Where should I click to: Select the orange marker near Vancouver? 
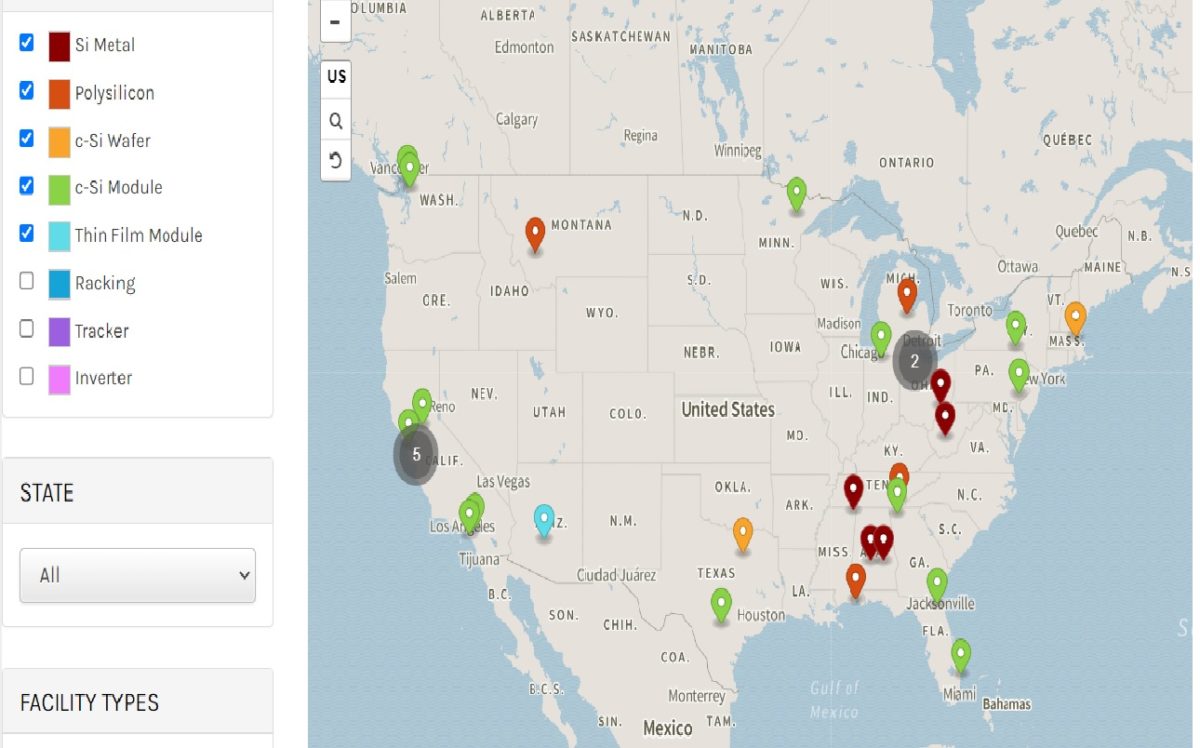pos(407,165)
